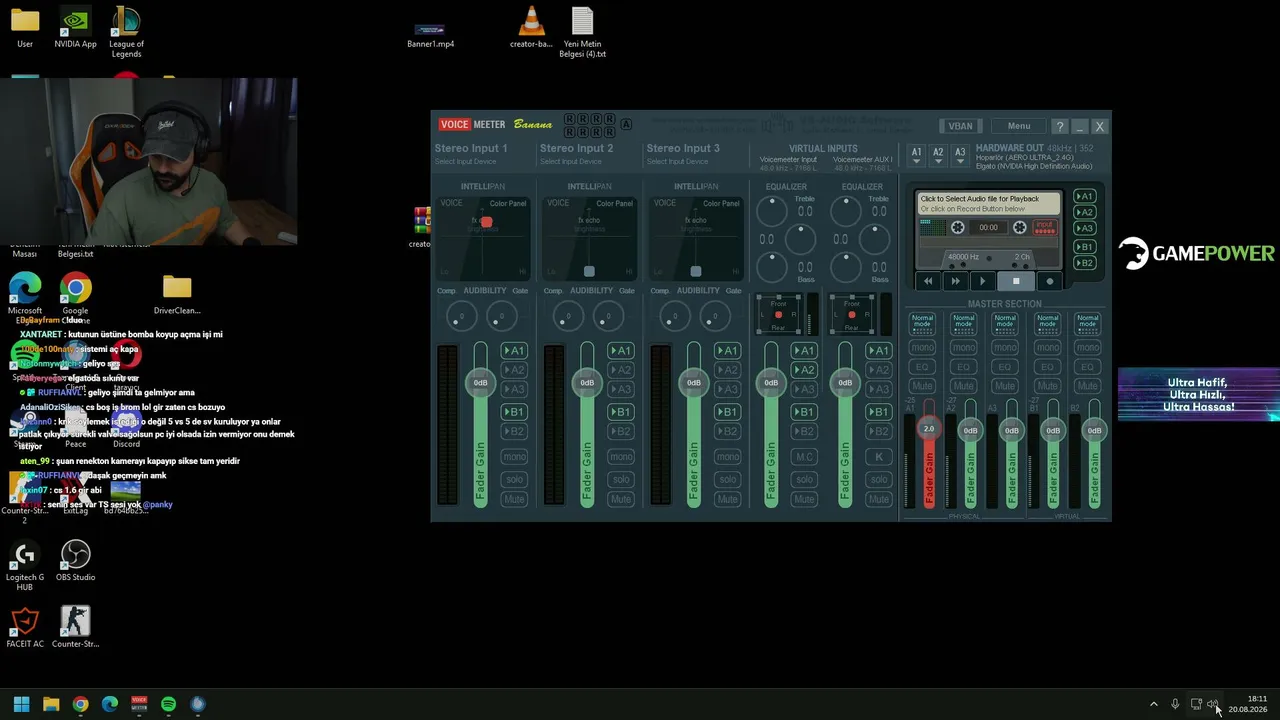Click M.C button on Voicemeeter Input strip
Screen dimensions: 1280x720
(x=804, y=457)
